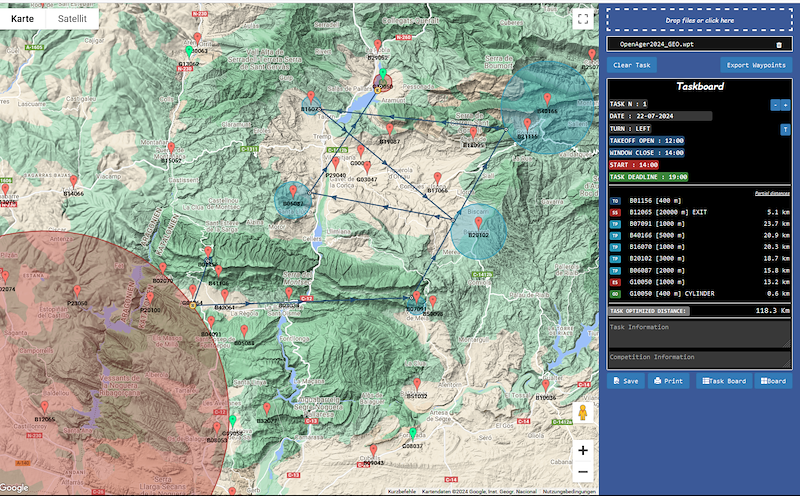Select green waypoint pin G13062
The width and height of the screenshot is (800, 496).
[189, 52]
